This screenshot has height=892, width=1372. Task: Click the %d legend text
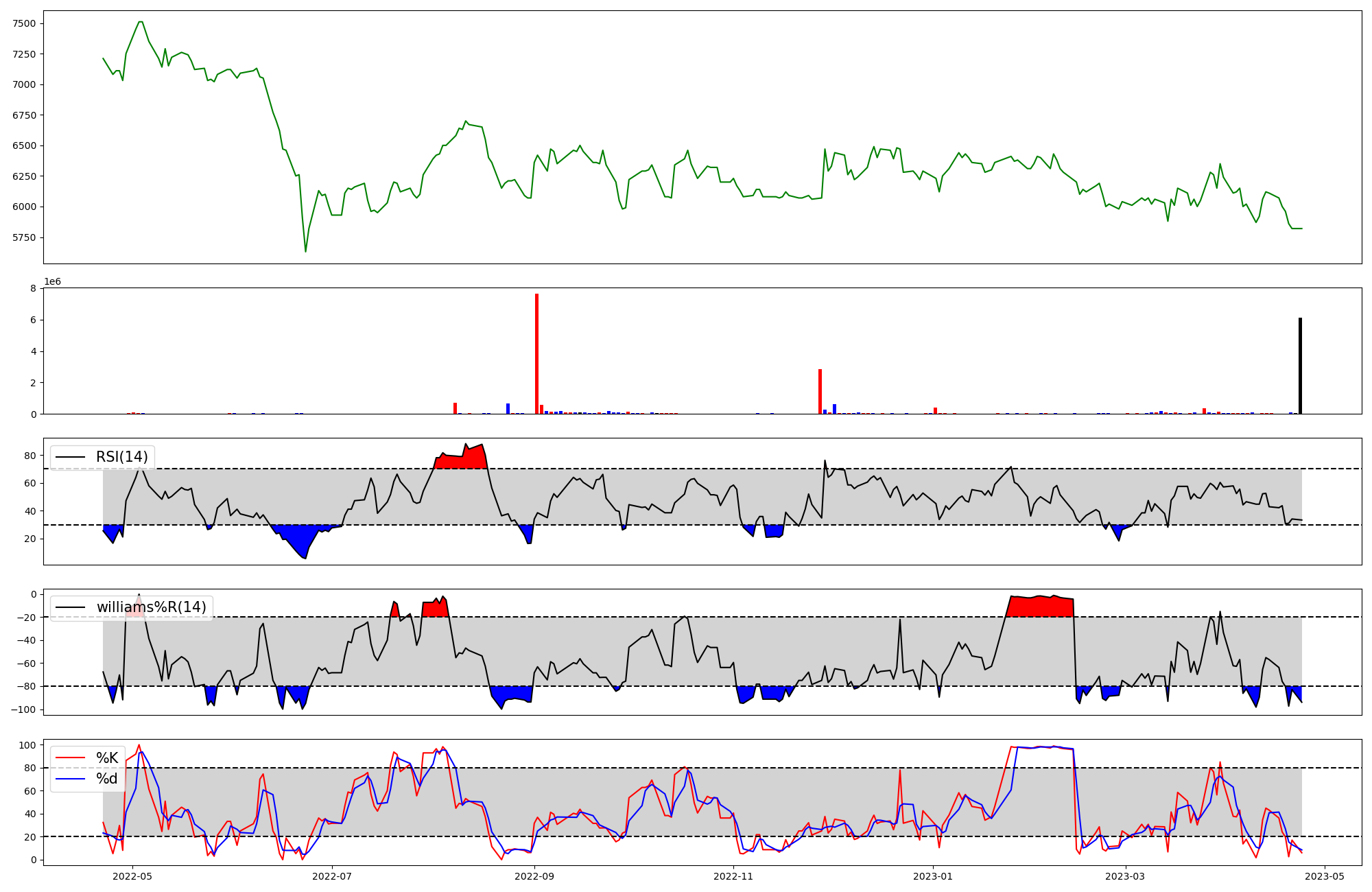(107, 779)
